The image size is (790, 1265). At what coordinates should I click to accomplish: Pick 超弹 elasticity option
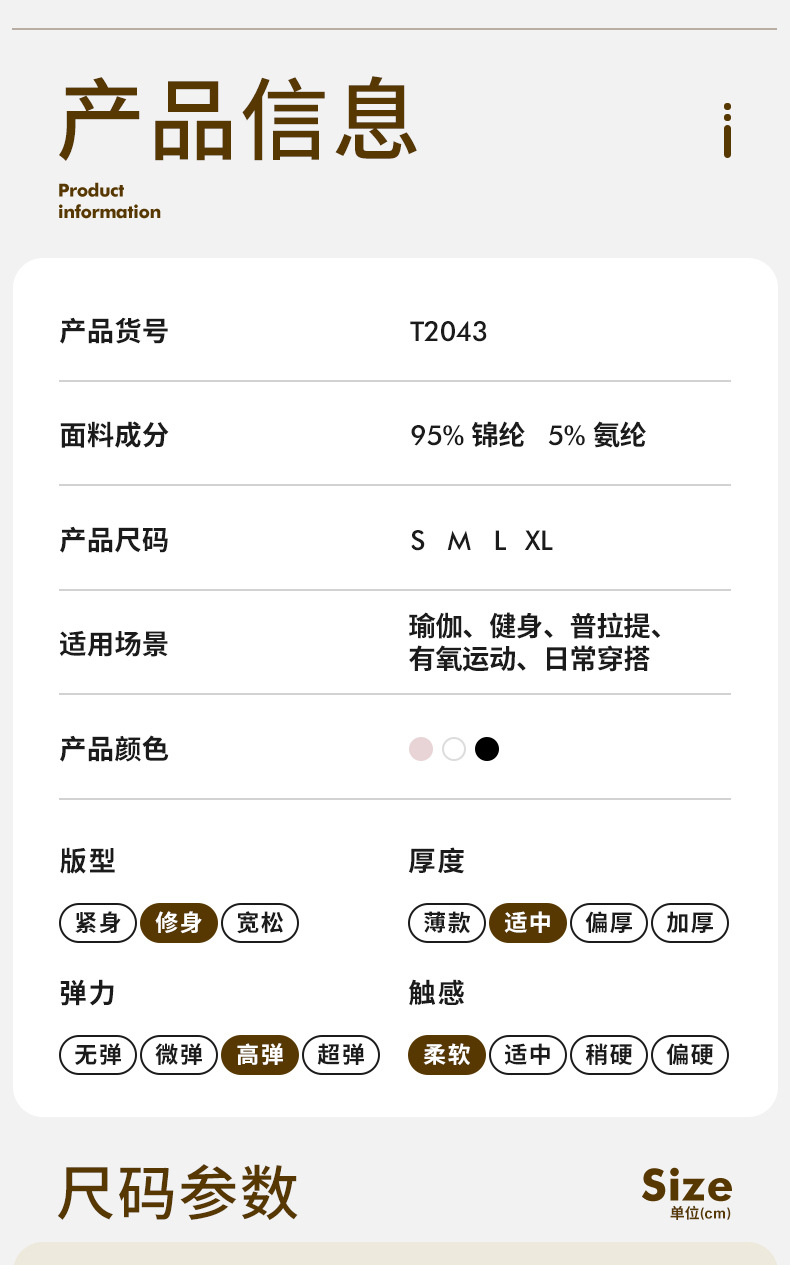(x=341, y=1055)
